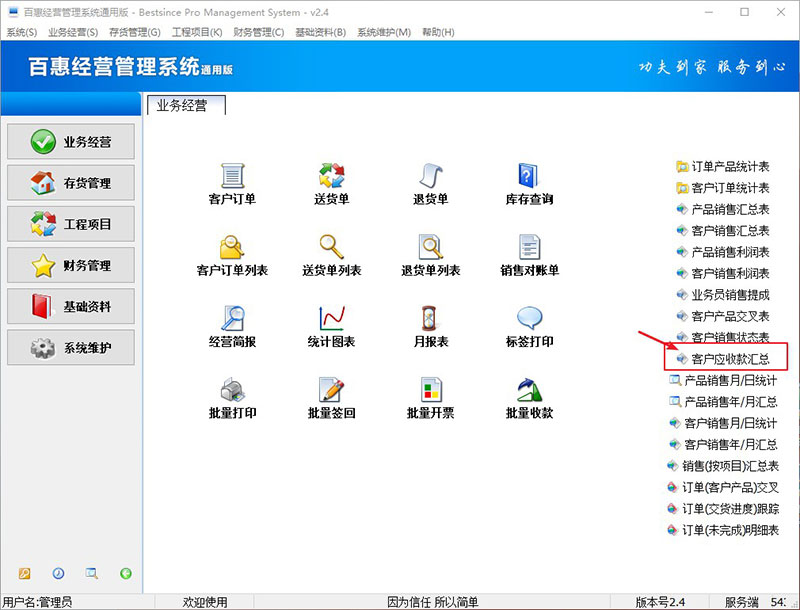The height and width of the screenshot is (610, 800).
Task: Click the 用户名:管理员 status bar entry
Action: point(37,602)
